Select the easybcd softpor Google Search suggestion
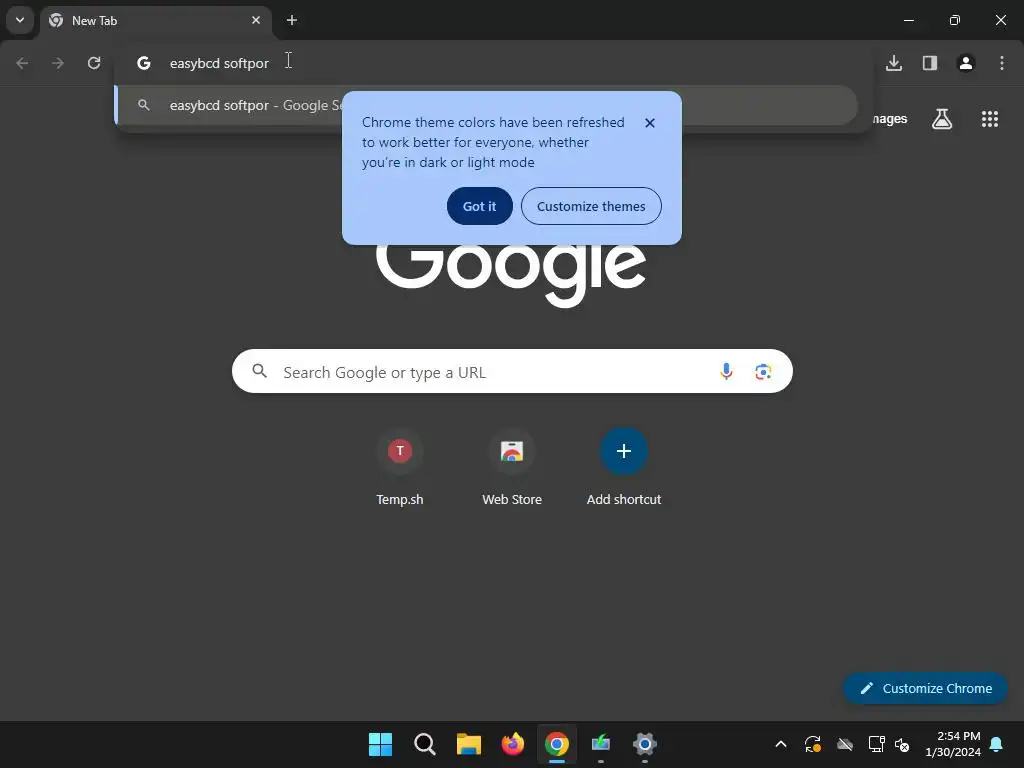 coord(486,105)
